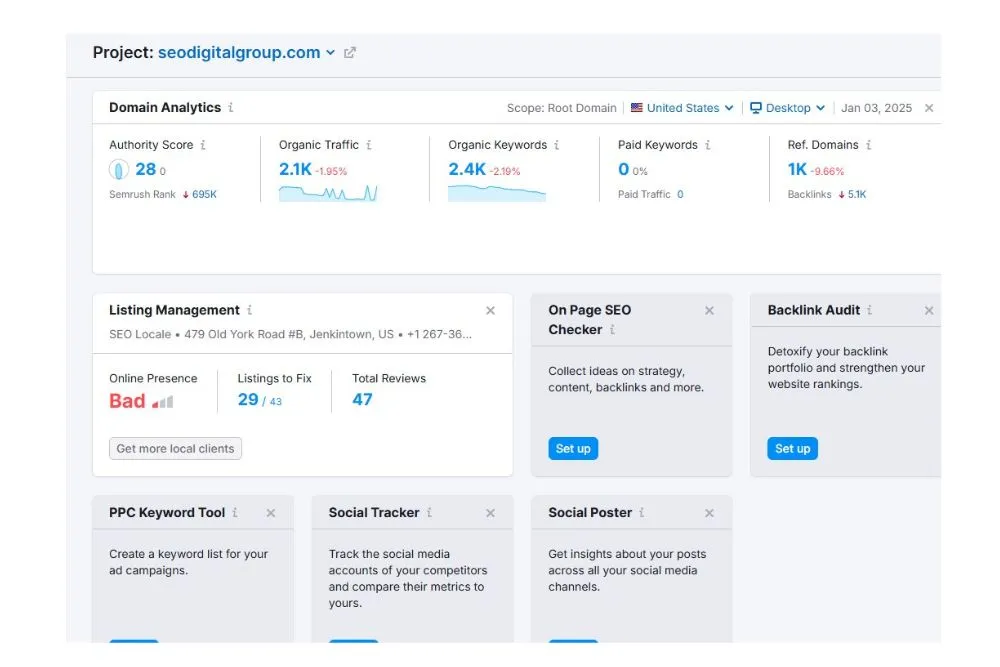Open the Paid Keywords value 0
Viewport: 1000px width, 667px height.
[623, 169]
